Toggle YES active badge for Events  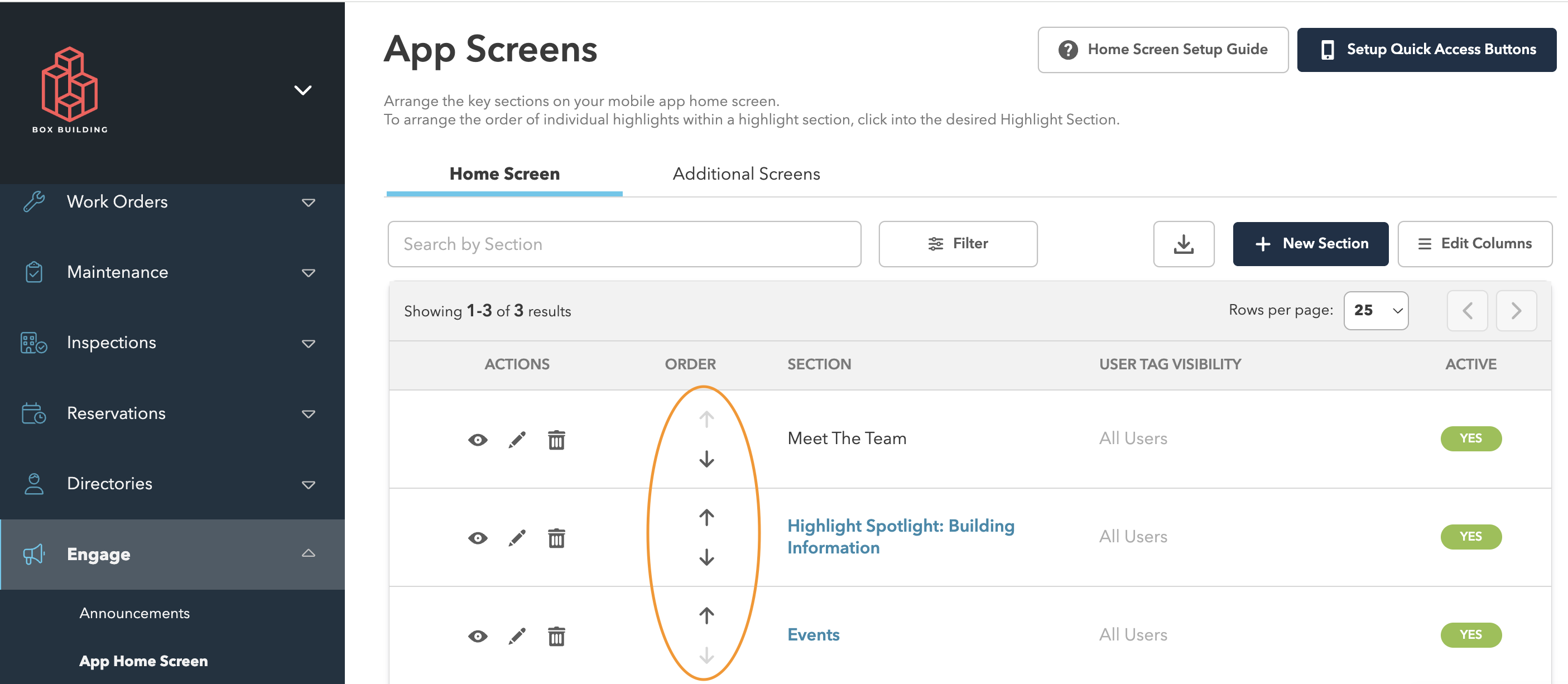point(1470,635)
